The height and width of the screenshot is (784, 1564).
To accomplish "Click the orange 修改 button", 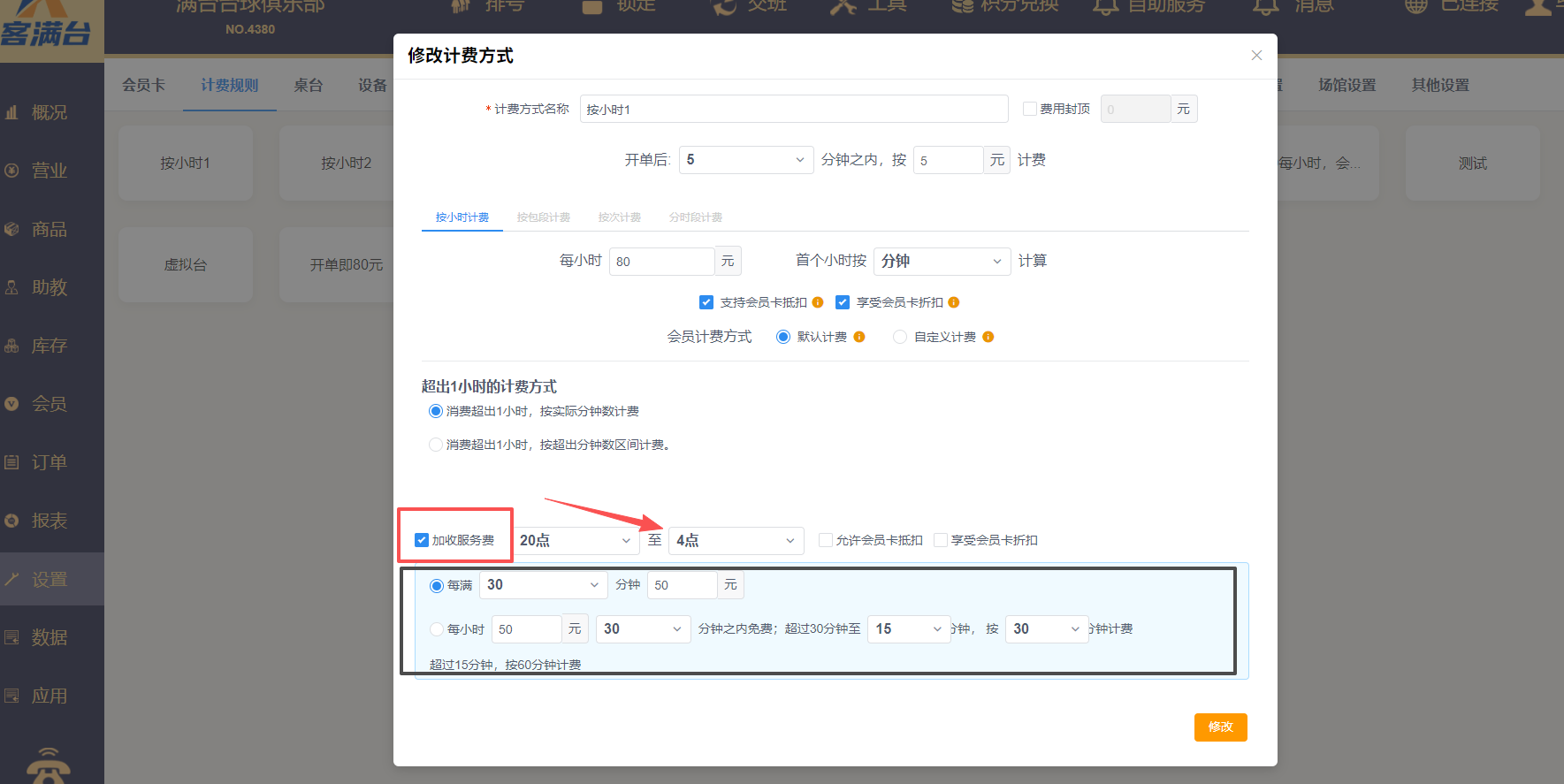I will pos(1221,727).
